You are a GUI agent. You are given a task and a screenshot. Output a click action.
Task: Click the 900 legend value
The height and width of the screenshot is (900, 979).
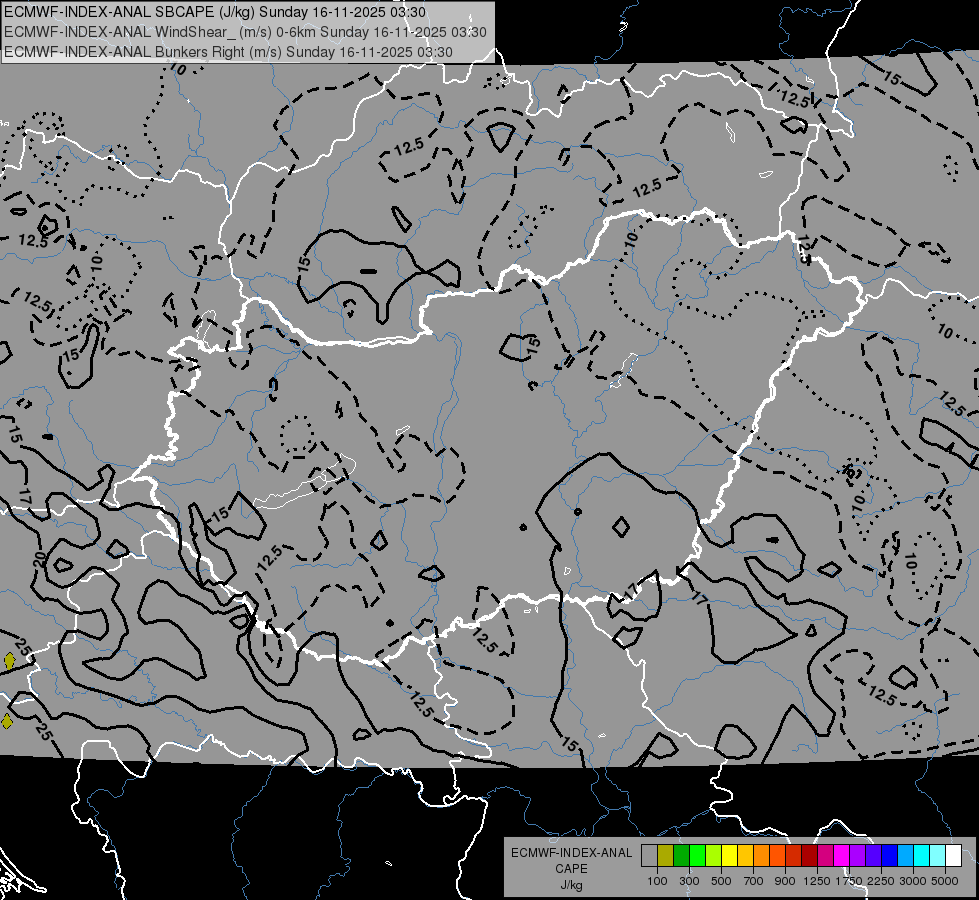click(785, 881)
